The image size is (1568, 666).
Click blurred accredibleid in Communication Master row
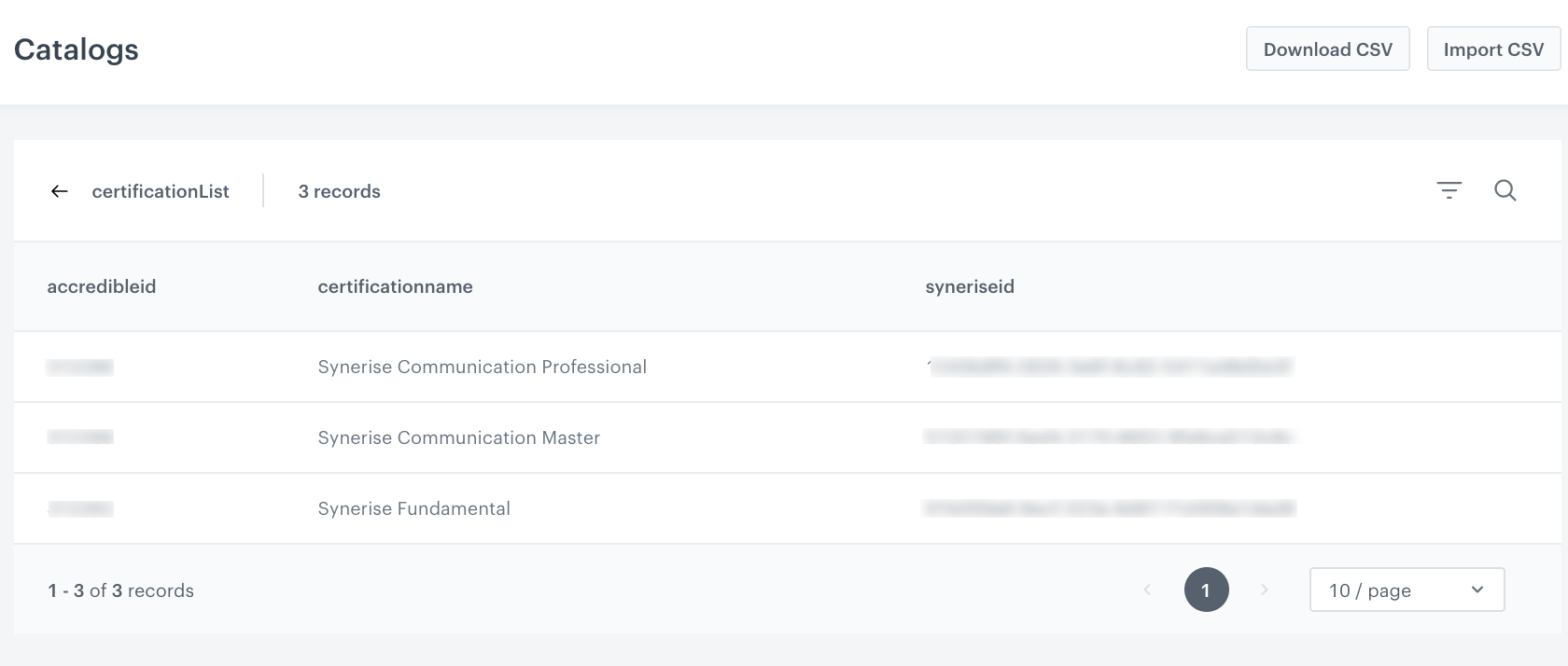pos(80,437)
